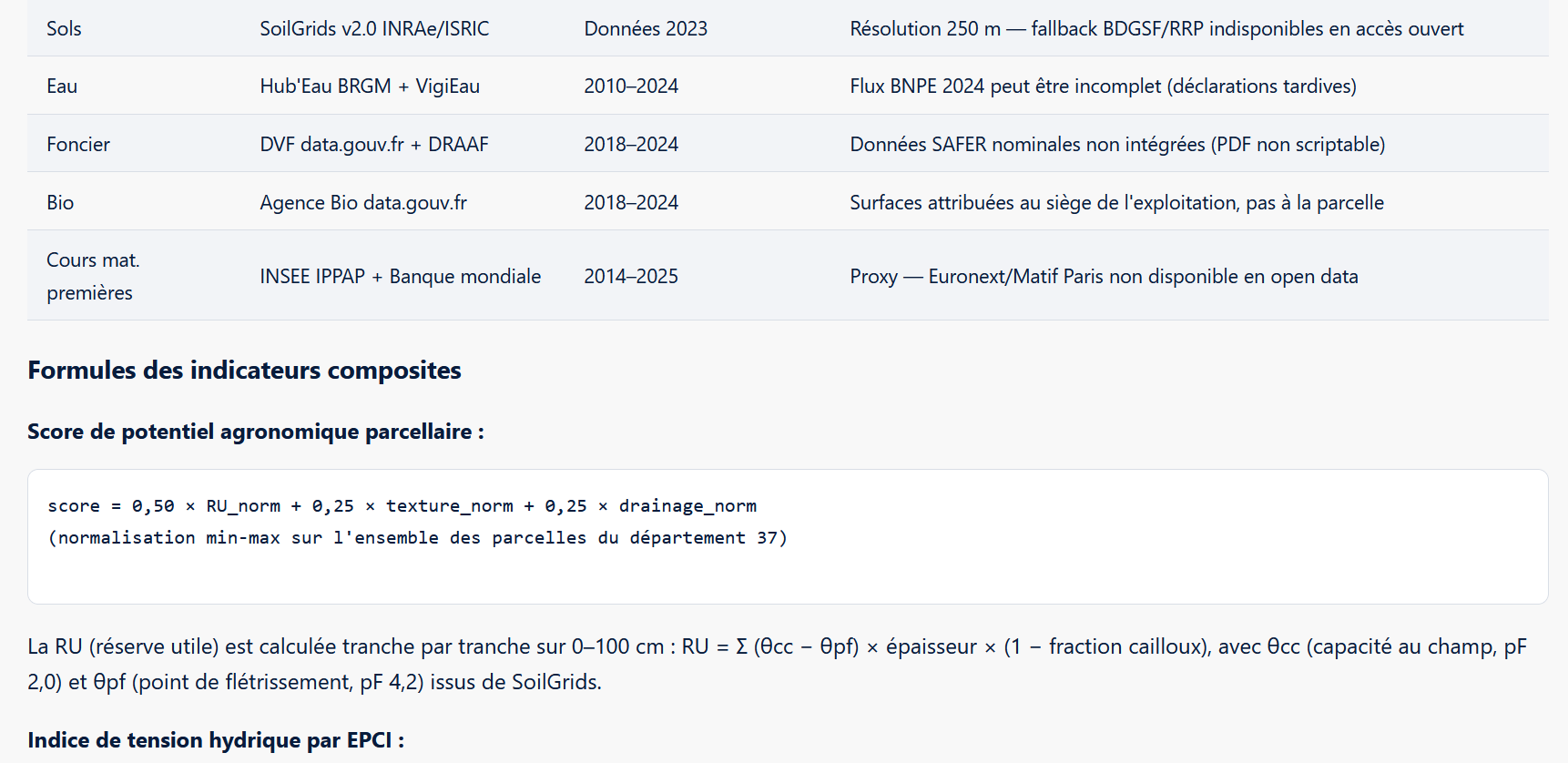
Task: Select 'Agence Bio data.gouv.fr' cell
Action: coord(363,202)
